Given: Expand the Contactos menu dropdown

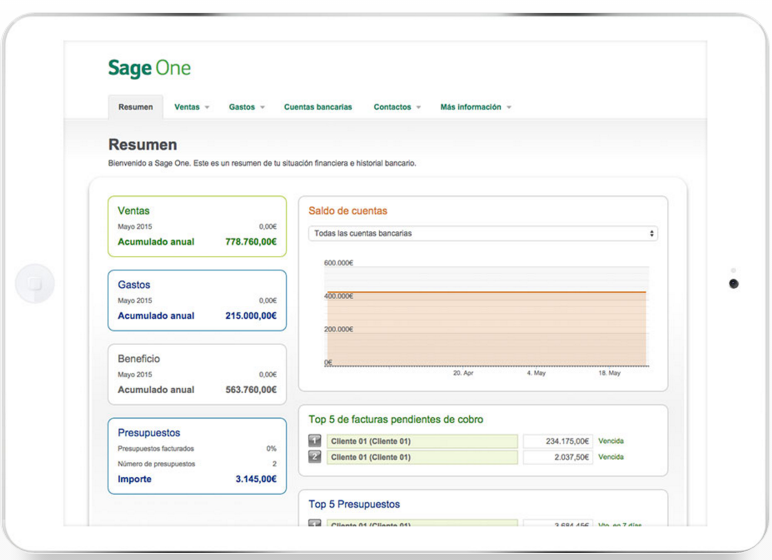Looking at the screenshot, I should [x=397, y=107].
